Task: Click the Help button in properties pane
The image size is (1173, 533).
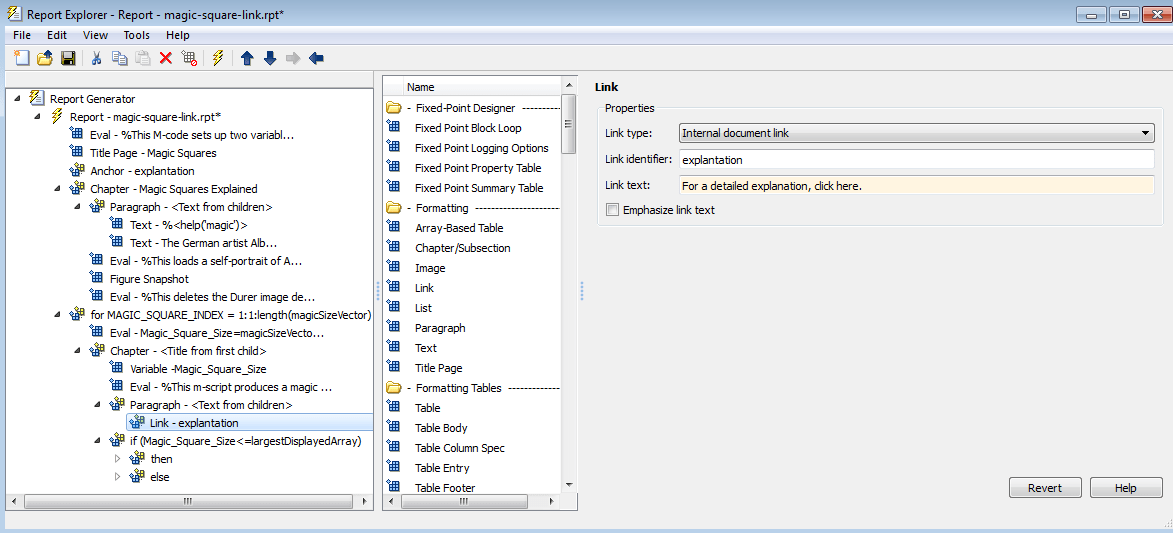Action: pos(1126,487)
